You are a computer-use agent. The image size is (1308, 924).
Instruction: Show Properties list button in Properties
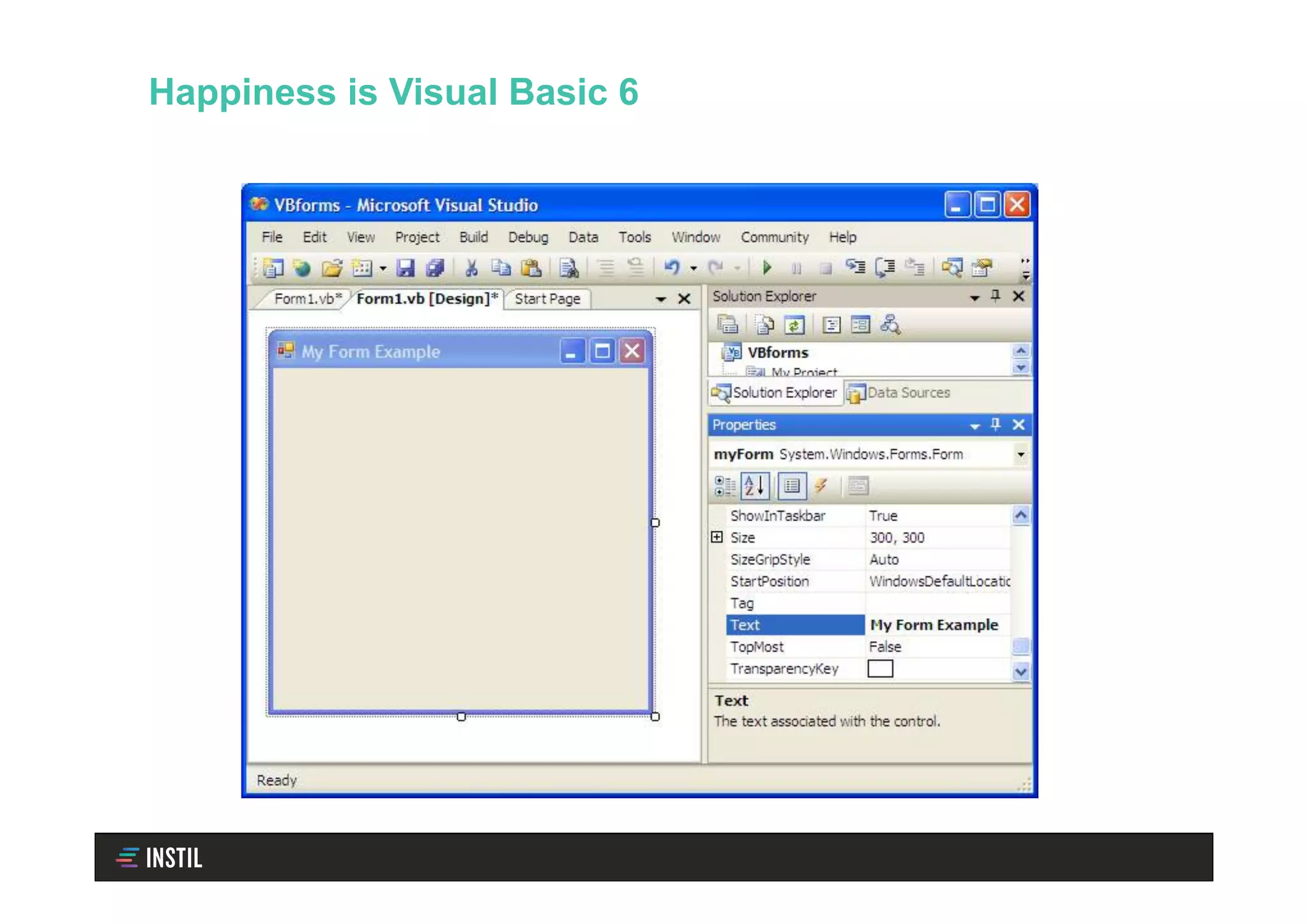(792, 486)
